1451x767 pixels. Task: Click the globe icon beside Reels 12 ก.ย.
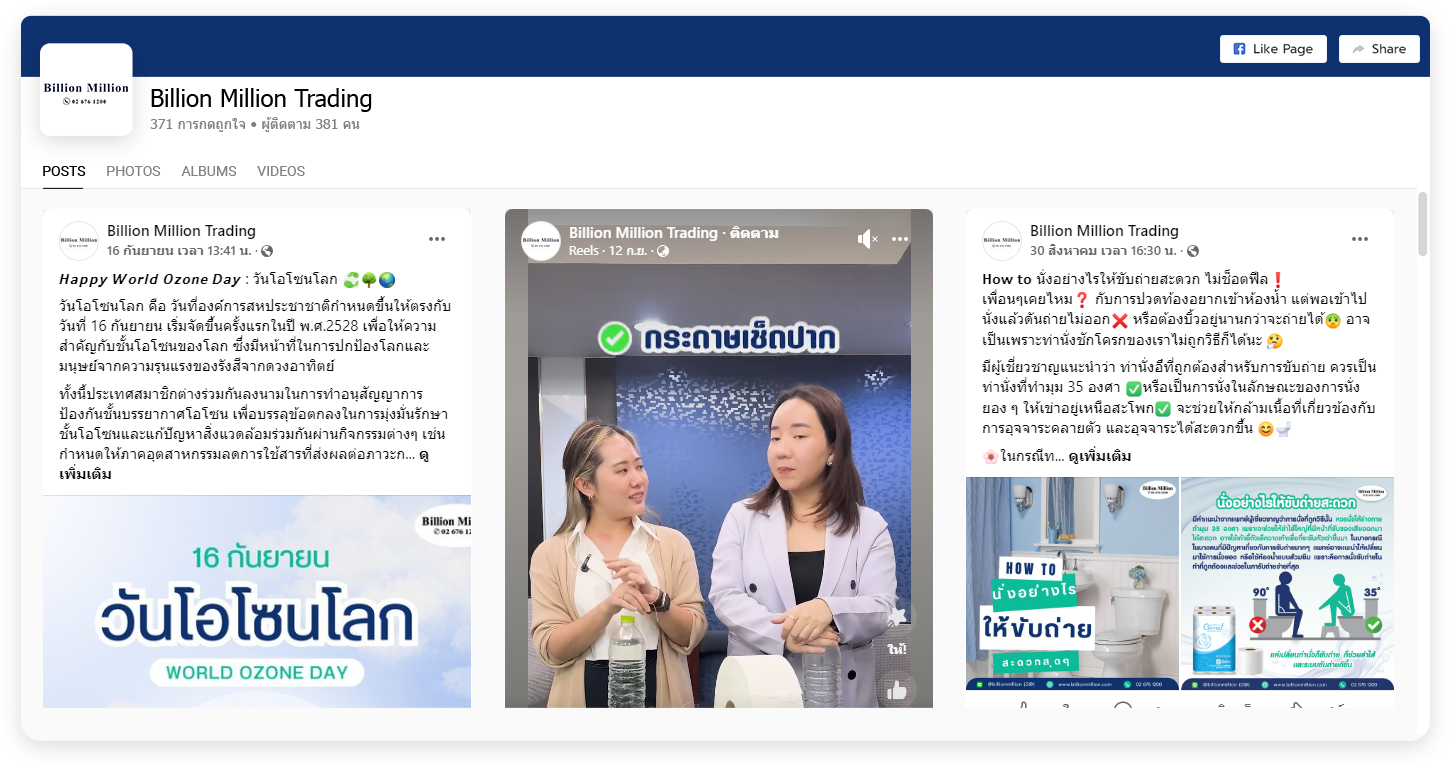click(665, 251)
